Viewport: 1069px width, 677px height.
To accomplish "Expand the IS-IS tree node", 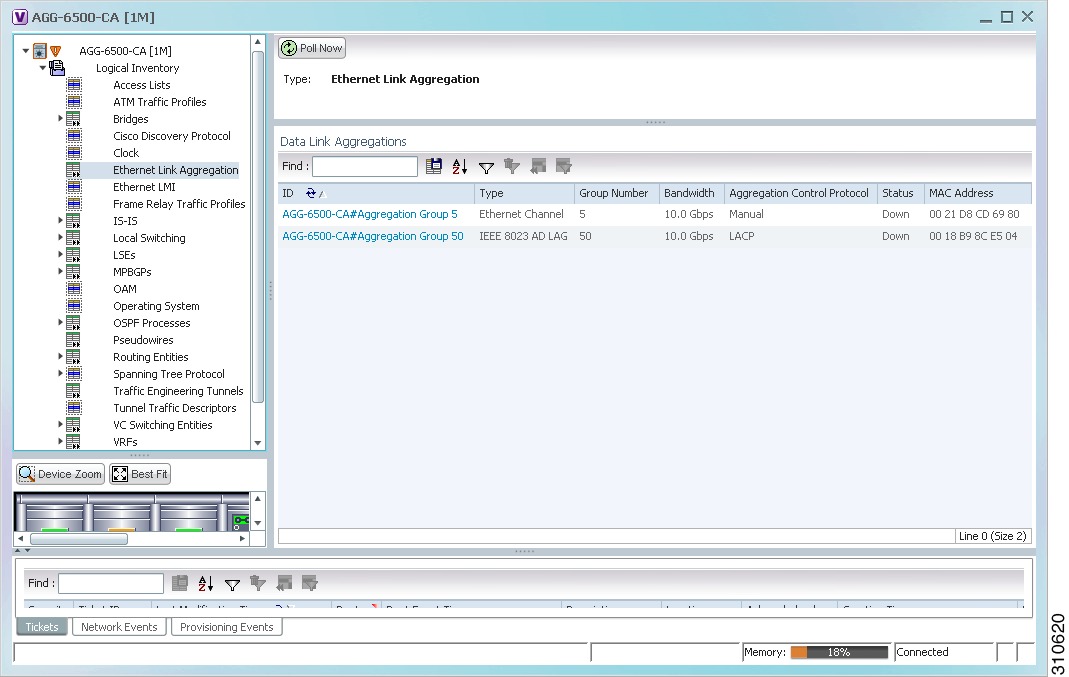I will [x=60, y=220].
